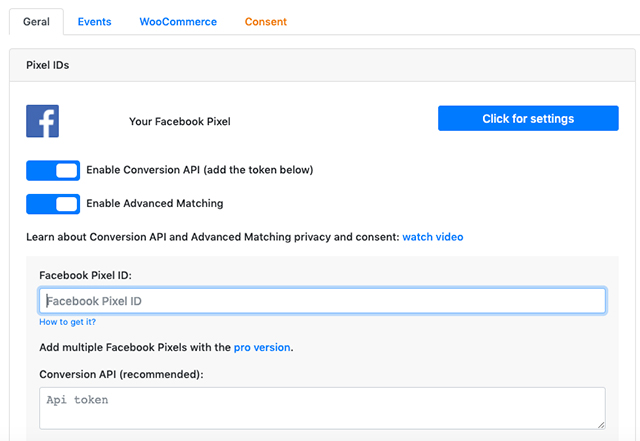The height and width of the screenshot is (441, 640).
Task: Toggle Enable Conversion API switch
Action: click(x=53, y=170)
